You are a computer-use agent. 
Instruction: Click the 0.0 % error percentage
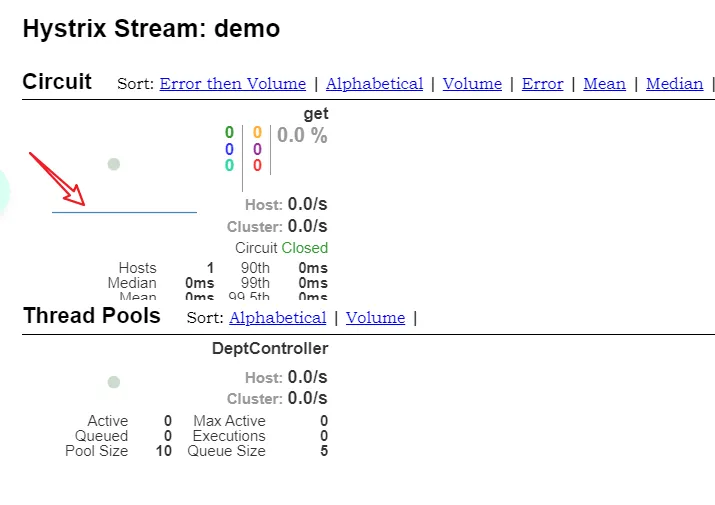(302, 136)
